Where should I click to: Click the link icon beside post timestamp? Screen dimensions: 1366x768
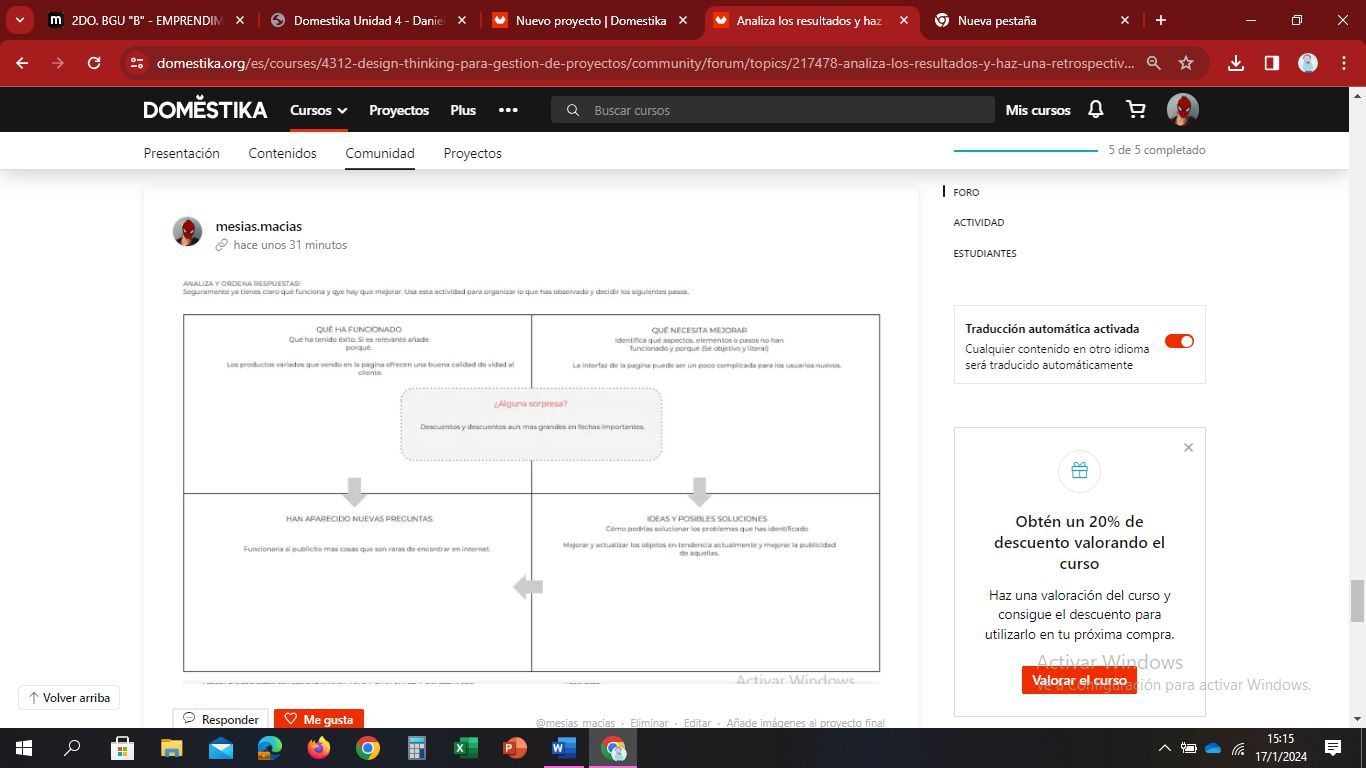click(222, 245)
